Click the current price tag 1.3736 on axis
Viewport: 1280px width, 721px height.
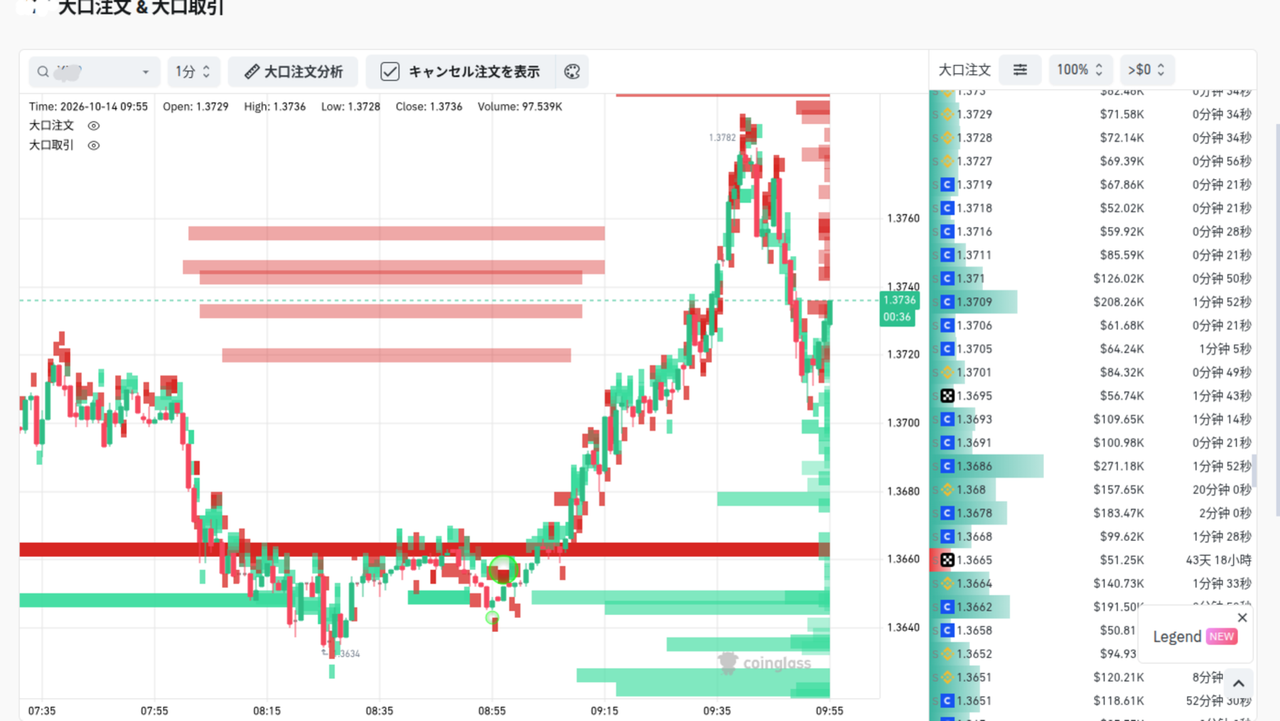[898, 300]
